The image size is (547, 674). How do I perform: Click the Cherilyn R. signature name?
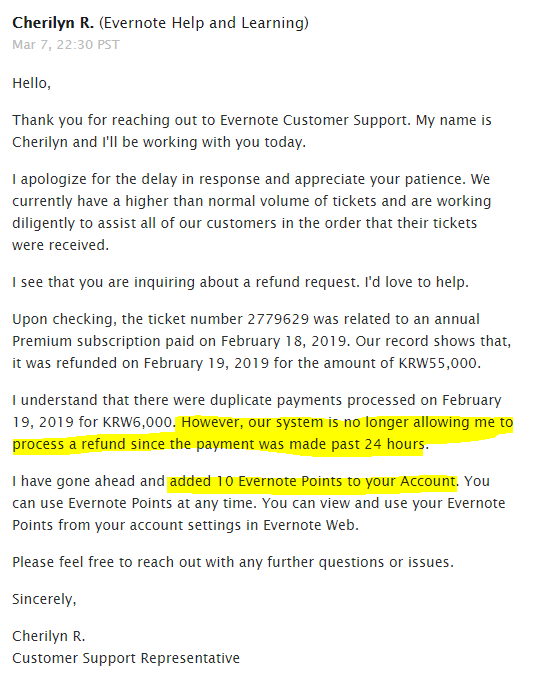[x=49, y=636]
